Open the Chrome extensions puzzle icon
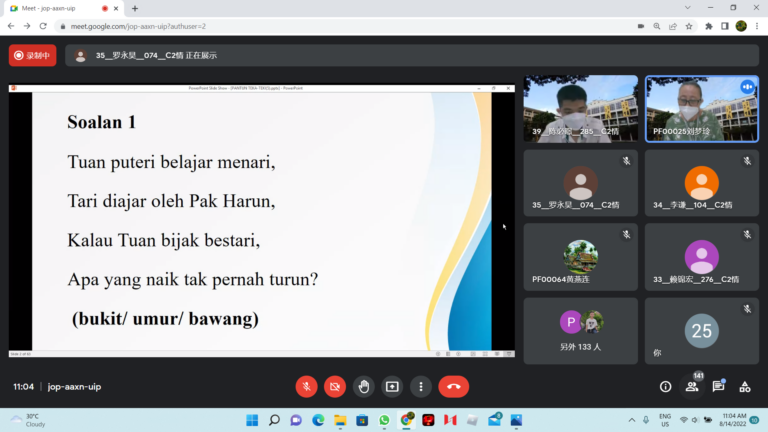This screenshot has width=768, height=432. (x=708, y=26)
